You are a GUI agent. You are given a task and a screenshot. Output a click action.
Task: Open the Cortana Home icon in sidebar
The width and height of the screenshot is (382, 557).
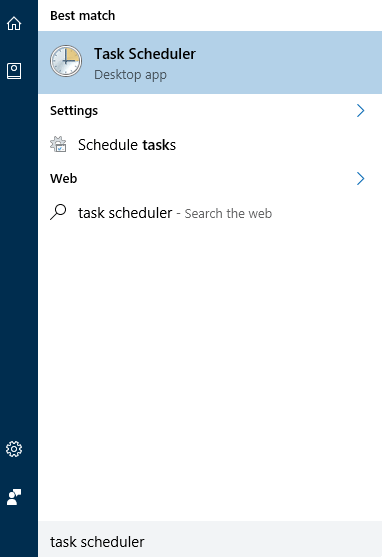point(14,23)
